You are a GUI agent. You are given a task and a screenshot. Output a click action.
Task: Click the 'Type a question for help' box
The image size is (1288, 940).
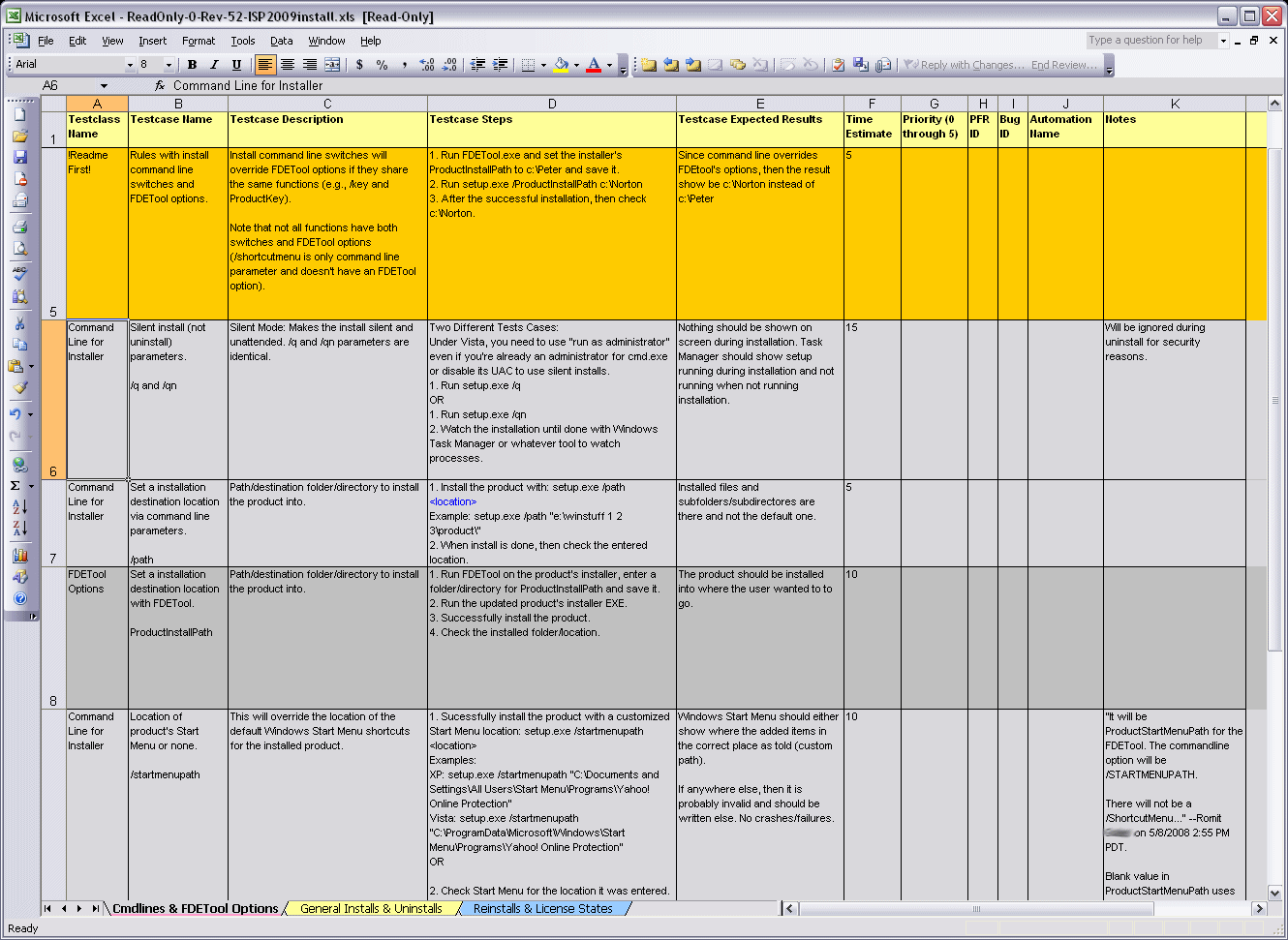pyautogui.click(x=1150, y=40)
